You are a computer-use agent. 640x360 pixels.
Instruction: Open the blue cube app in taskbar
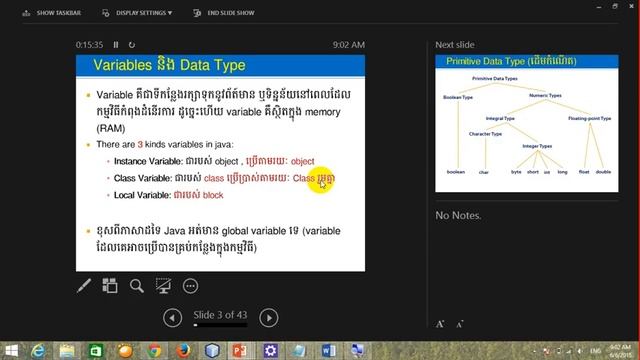[212, 351]
